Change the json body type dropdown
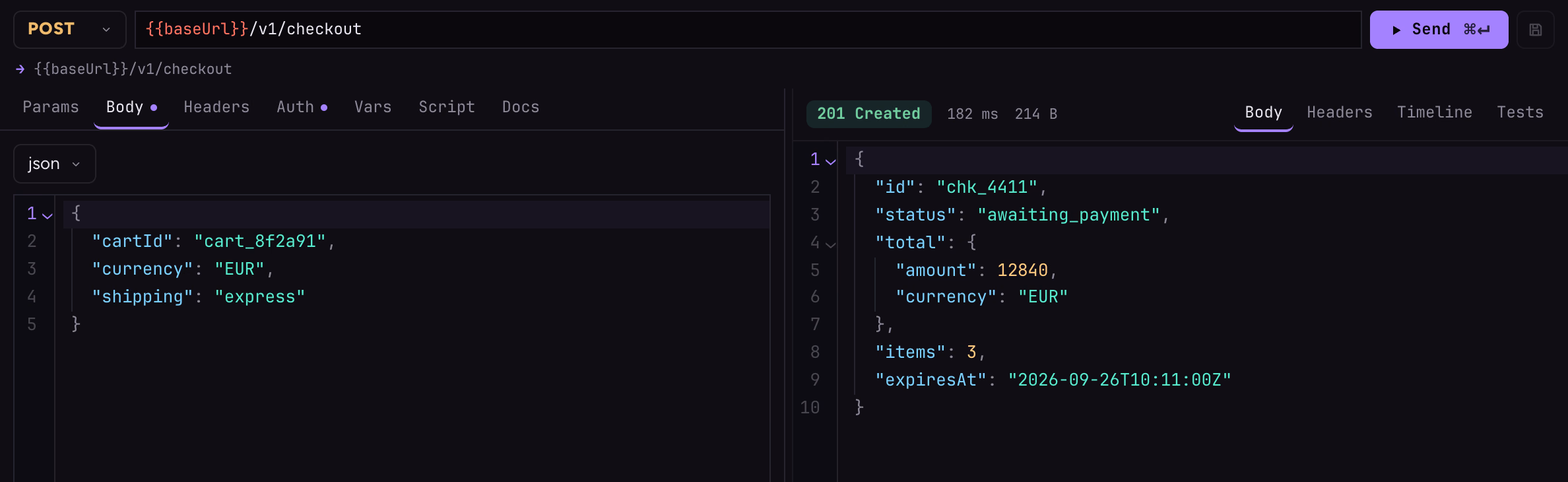This screenshot has width=1568, height=482. click(x=55, y=164)
